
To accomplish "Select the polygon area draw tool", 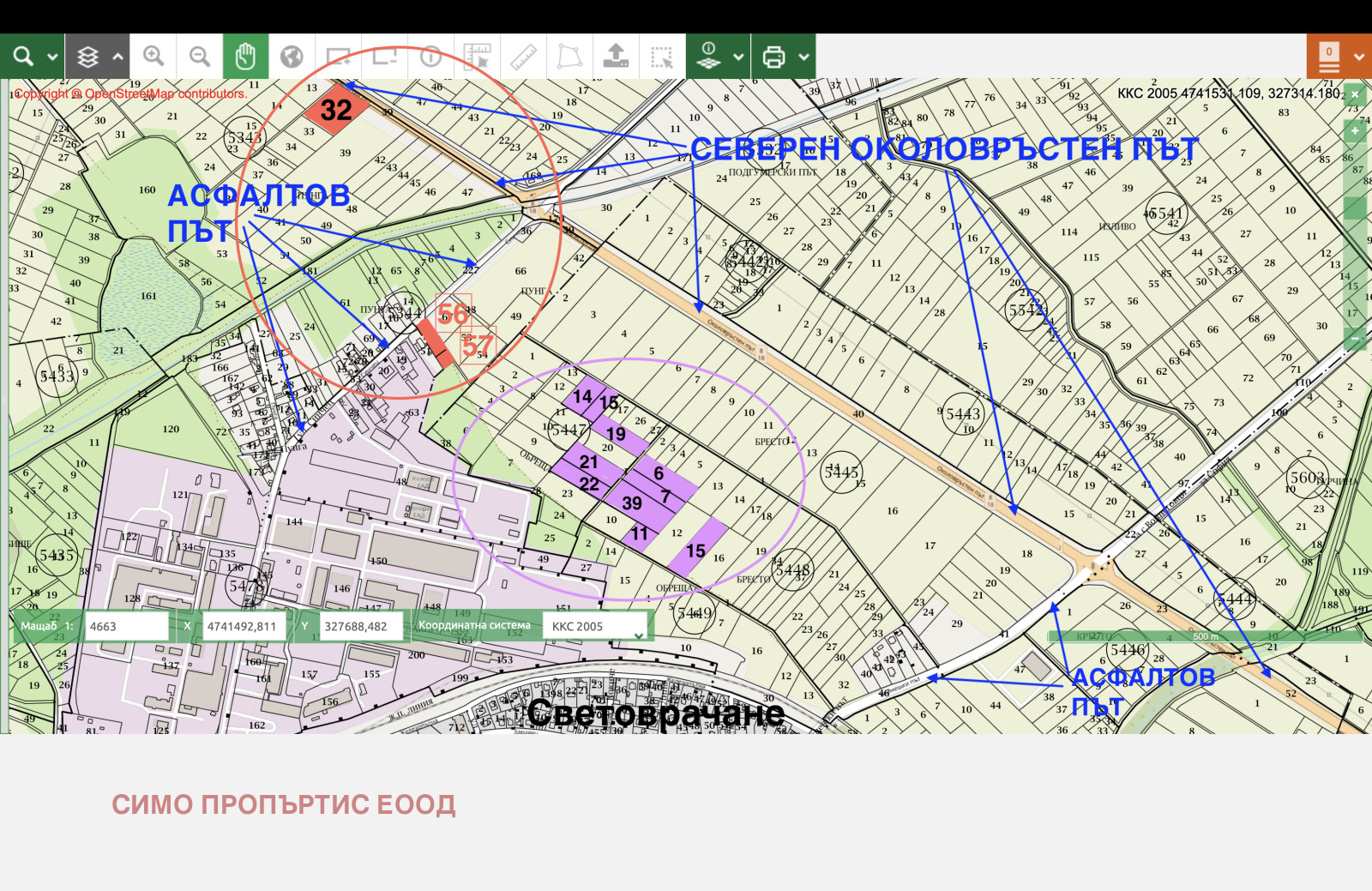I will pyautogui.click(x=569, y=57).
